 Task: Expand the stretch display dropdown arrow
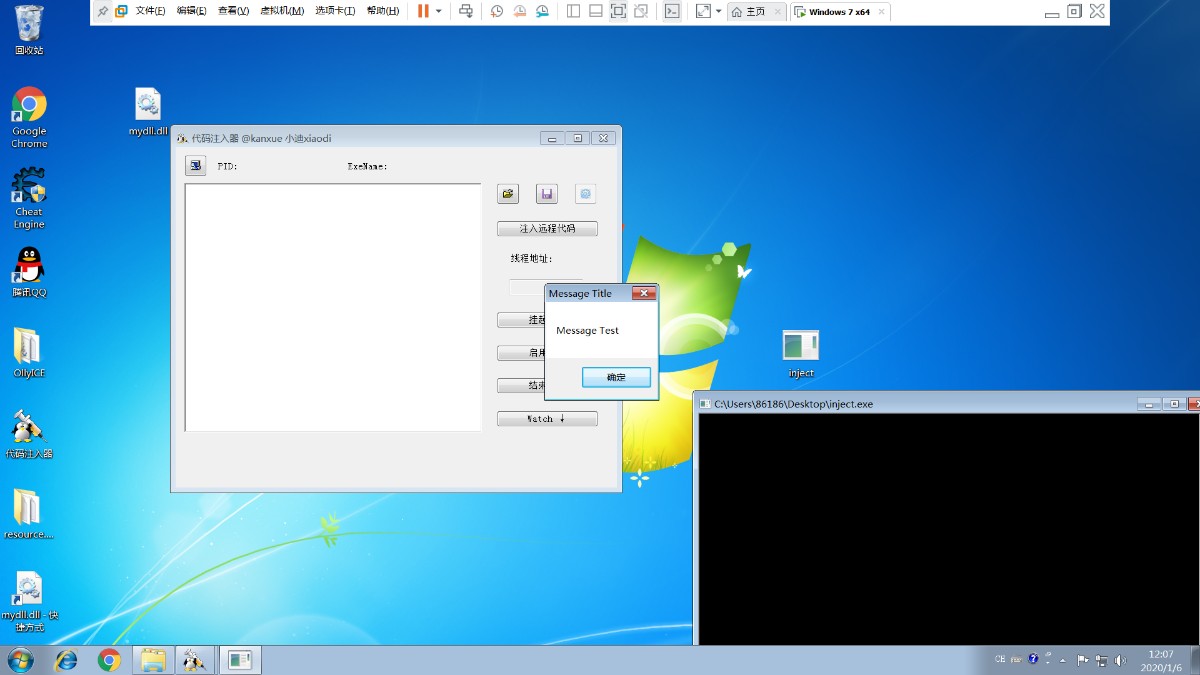(x=718, y=11)
